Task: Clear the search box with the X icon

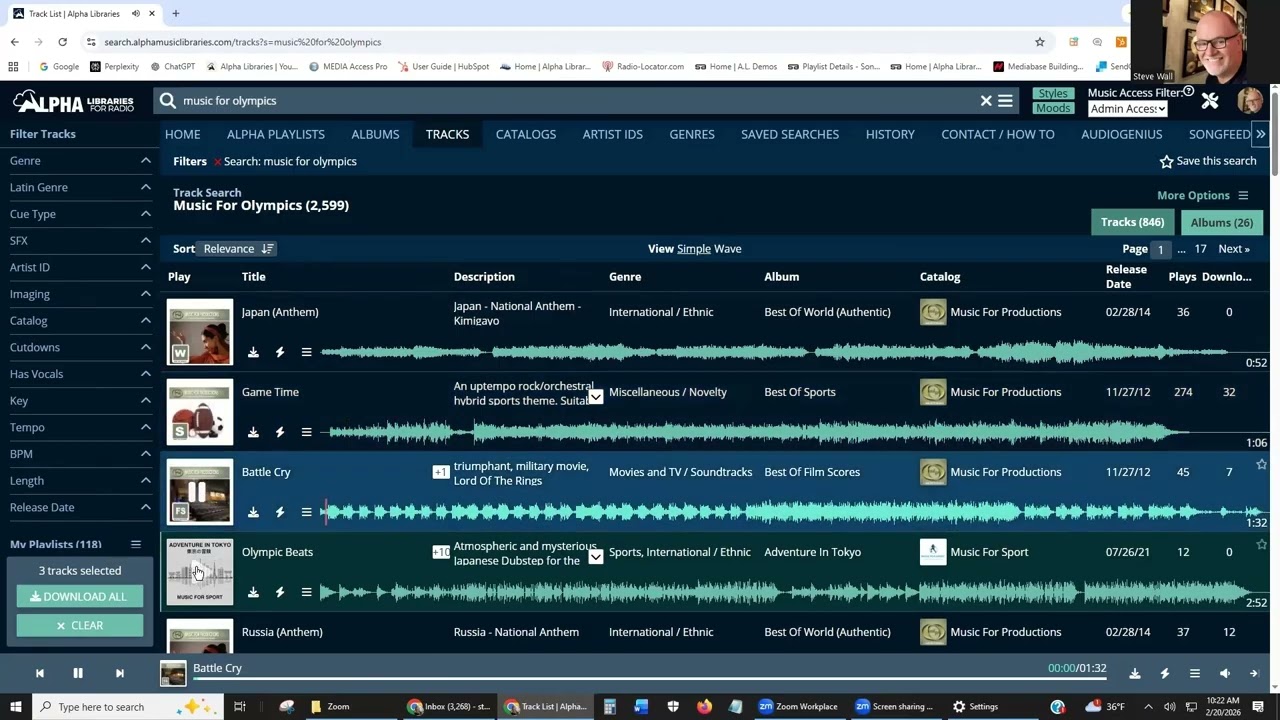Action: (x=986, y=101)
